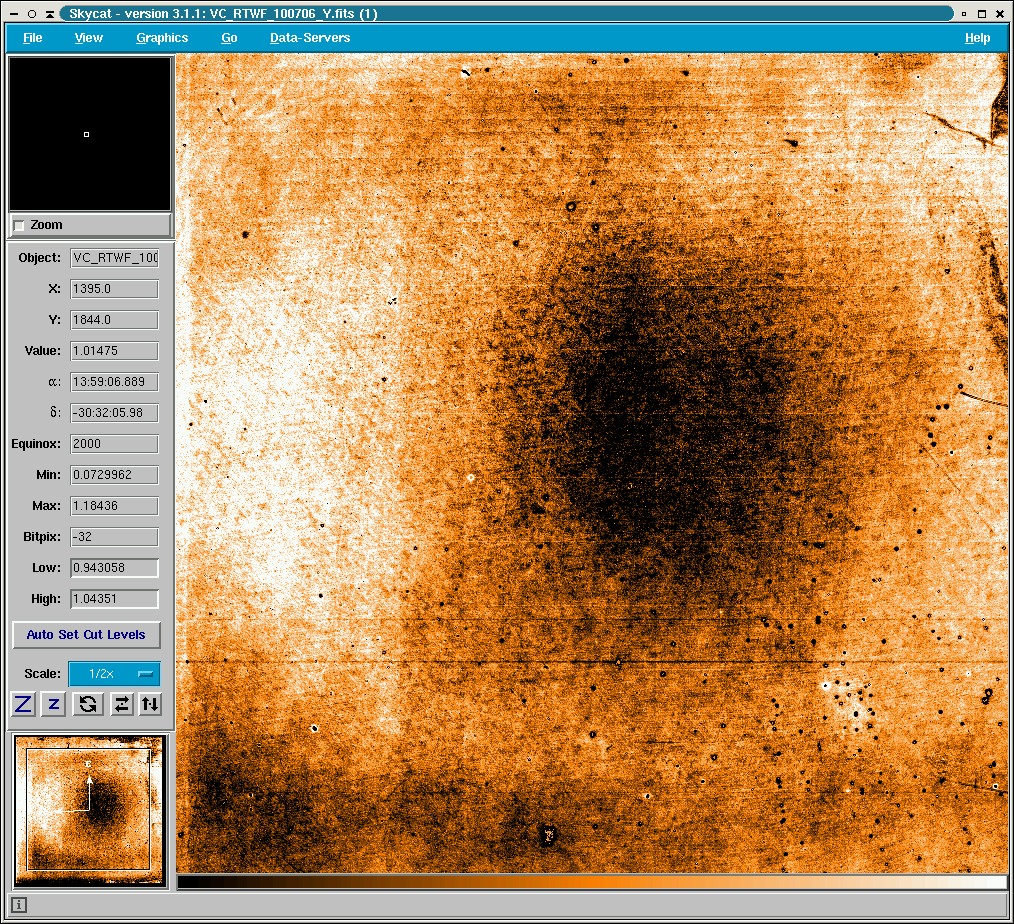Click the pan window thumbnail image
The width and height of the screenshot is (1014, 924).
click(89, 809)
